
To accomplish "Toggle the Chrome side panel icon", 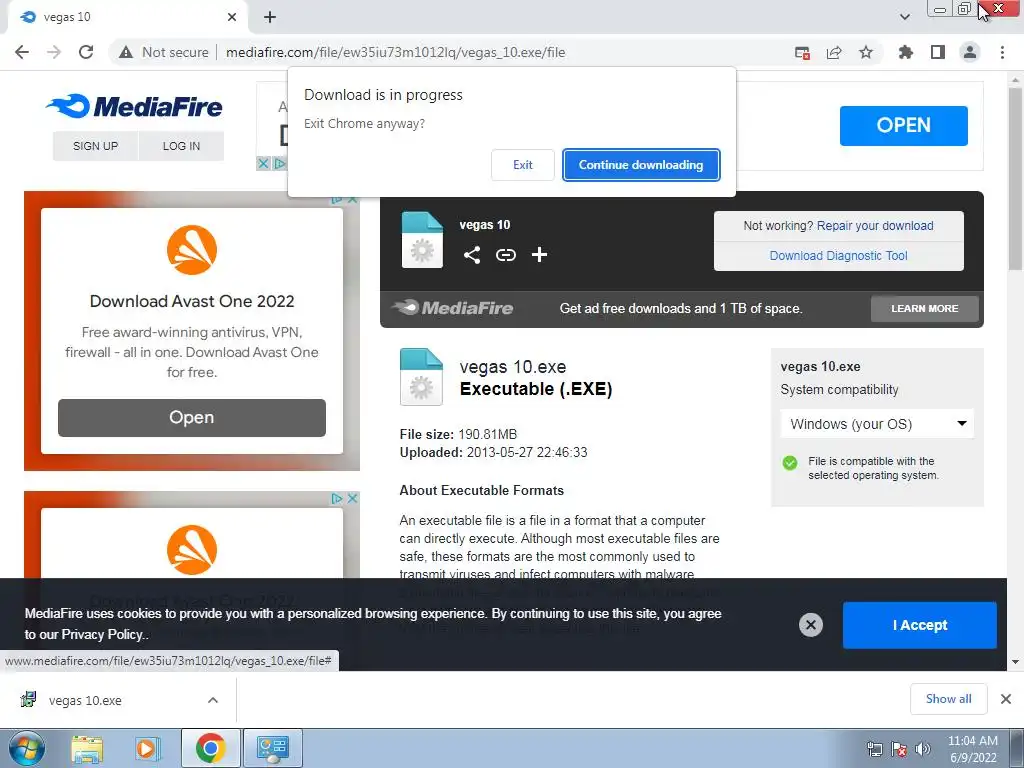I will coord(938,52).
